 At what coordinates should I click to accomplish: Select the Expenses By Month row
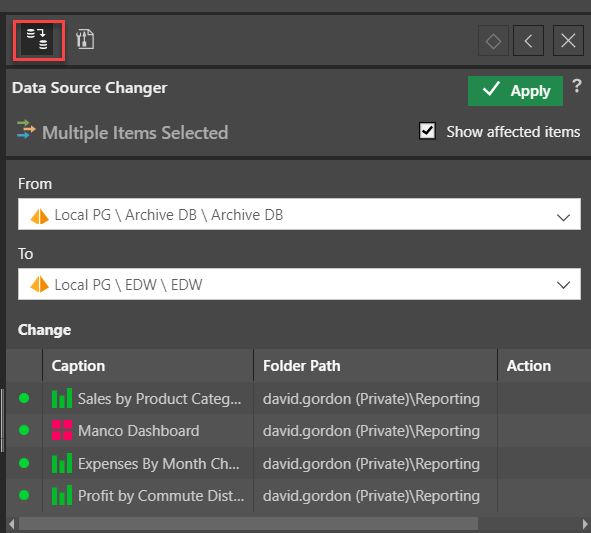point(299,463)
